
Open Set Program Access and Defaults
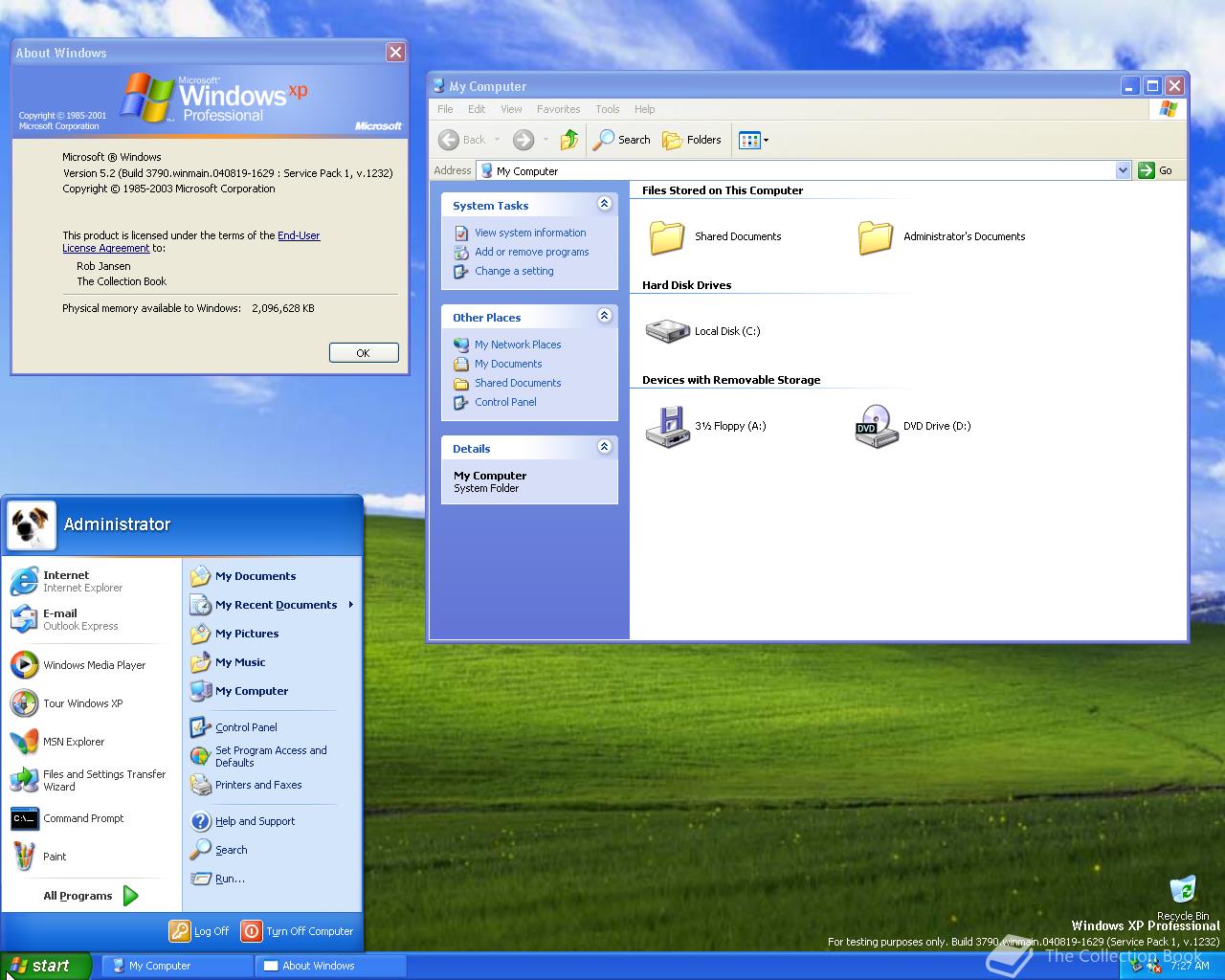272,756
